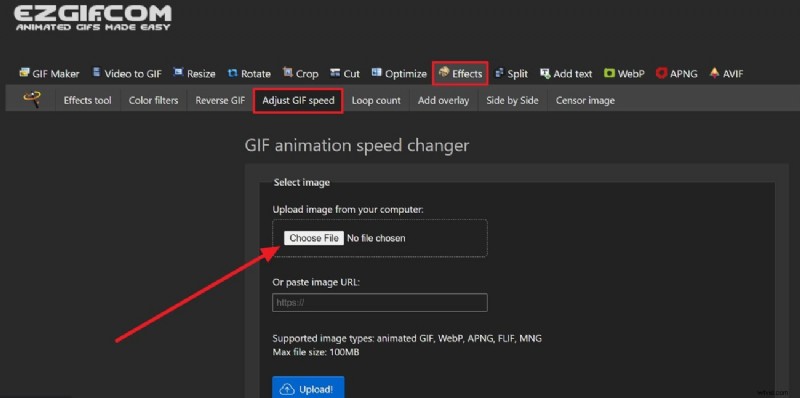Viewport: 800px width, 398px height.
Task: Go to the Optimize page
Action: coord(399,73)
